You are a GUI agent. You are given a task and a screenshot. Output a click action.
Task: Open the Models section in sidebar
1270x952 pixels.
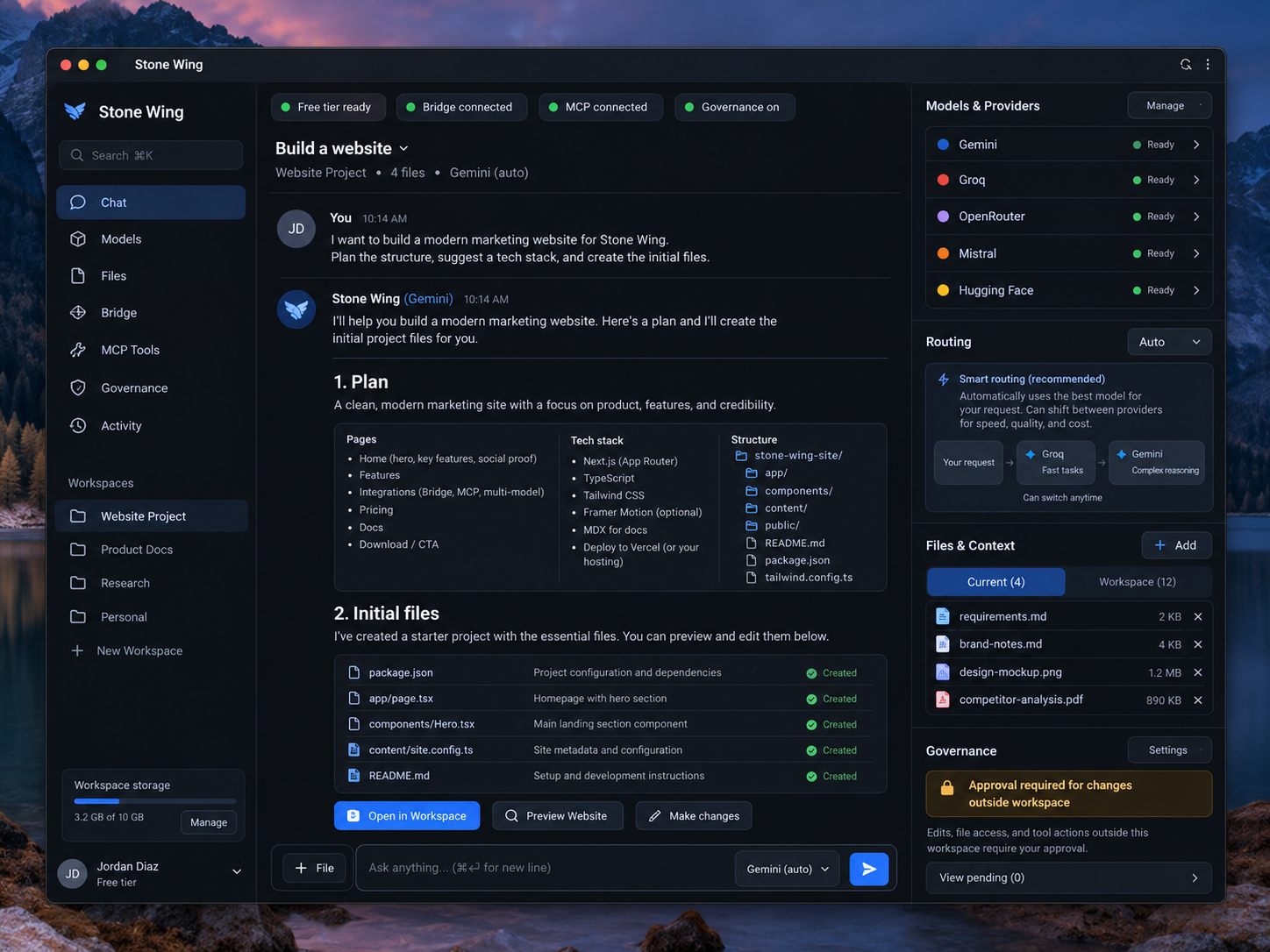pos(151,239)
